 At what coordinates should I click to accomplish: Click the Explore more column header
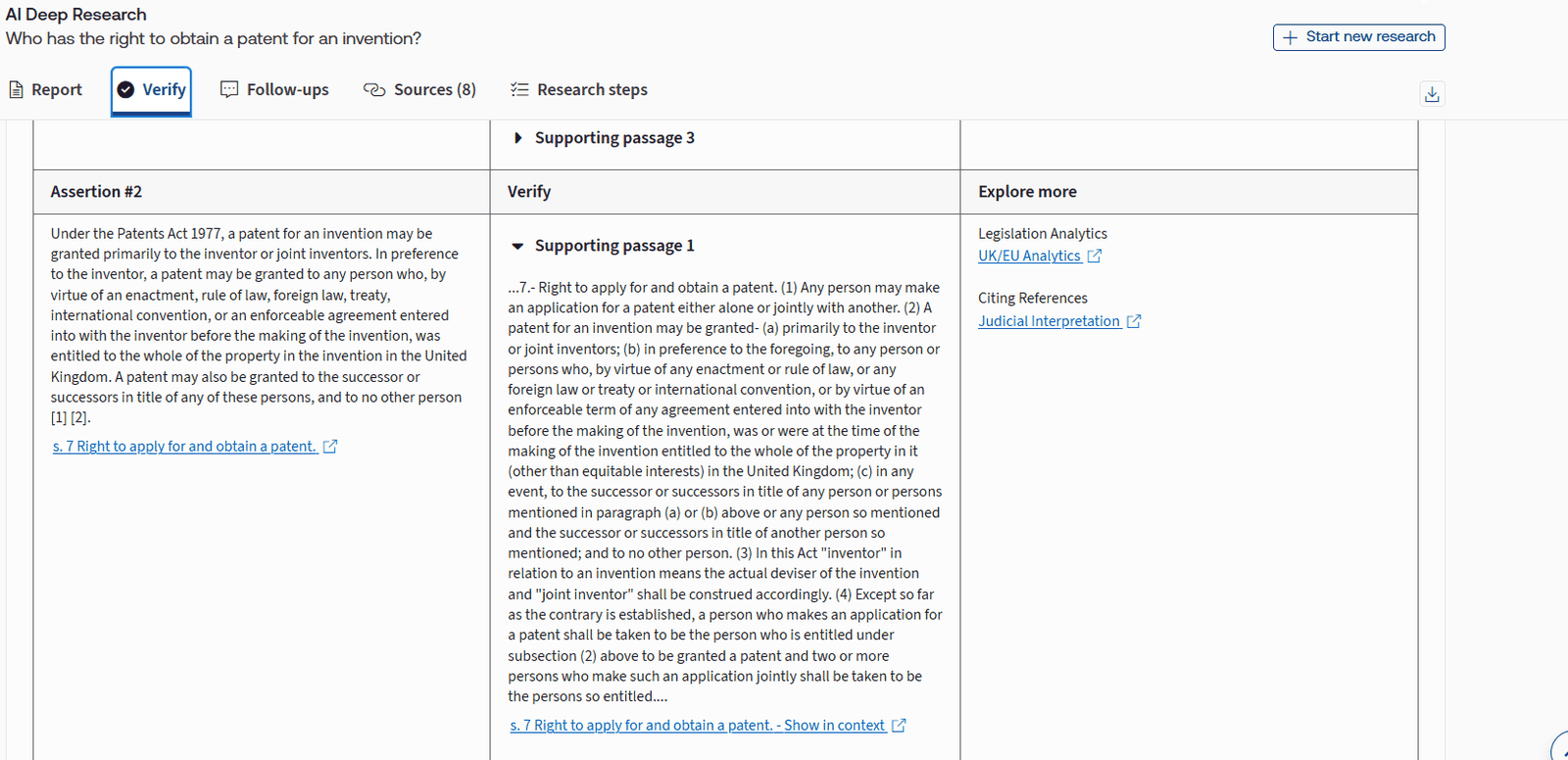(x=1027, y=192)
